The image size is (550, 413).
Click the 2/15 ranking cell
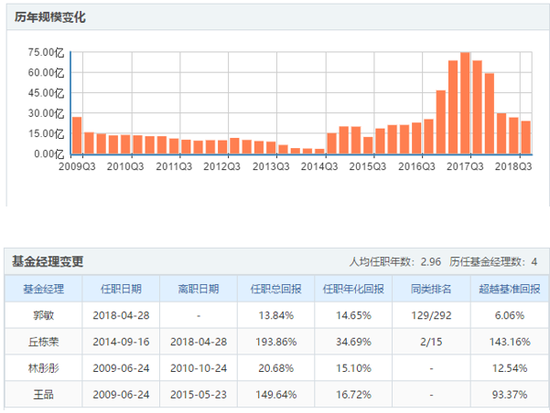[x=431, y=342]
